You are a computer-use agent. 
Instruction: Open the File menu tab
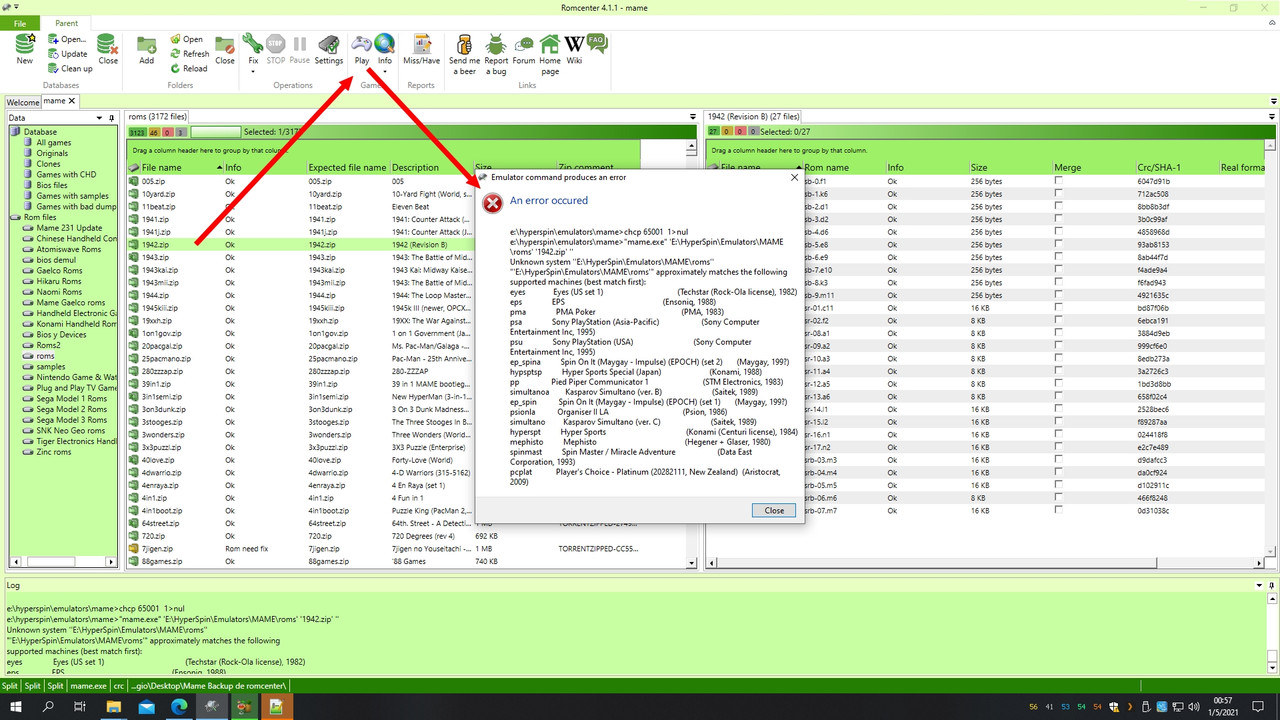click(21, 23)
